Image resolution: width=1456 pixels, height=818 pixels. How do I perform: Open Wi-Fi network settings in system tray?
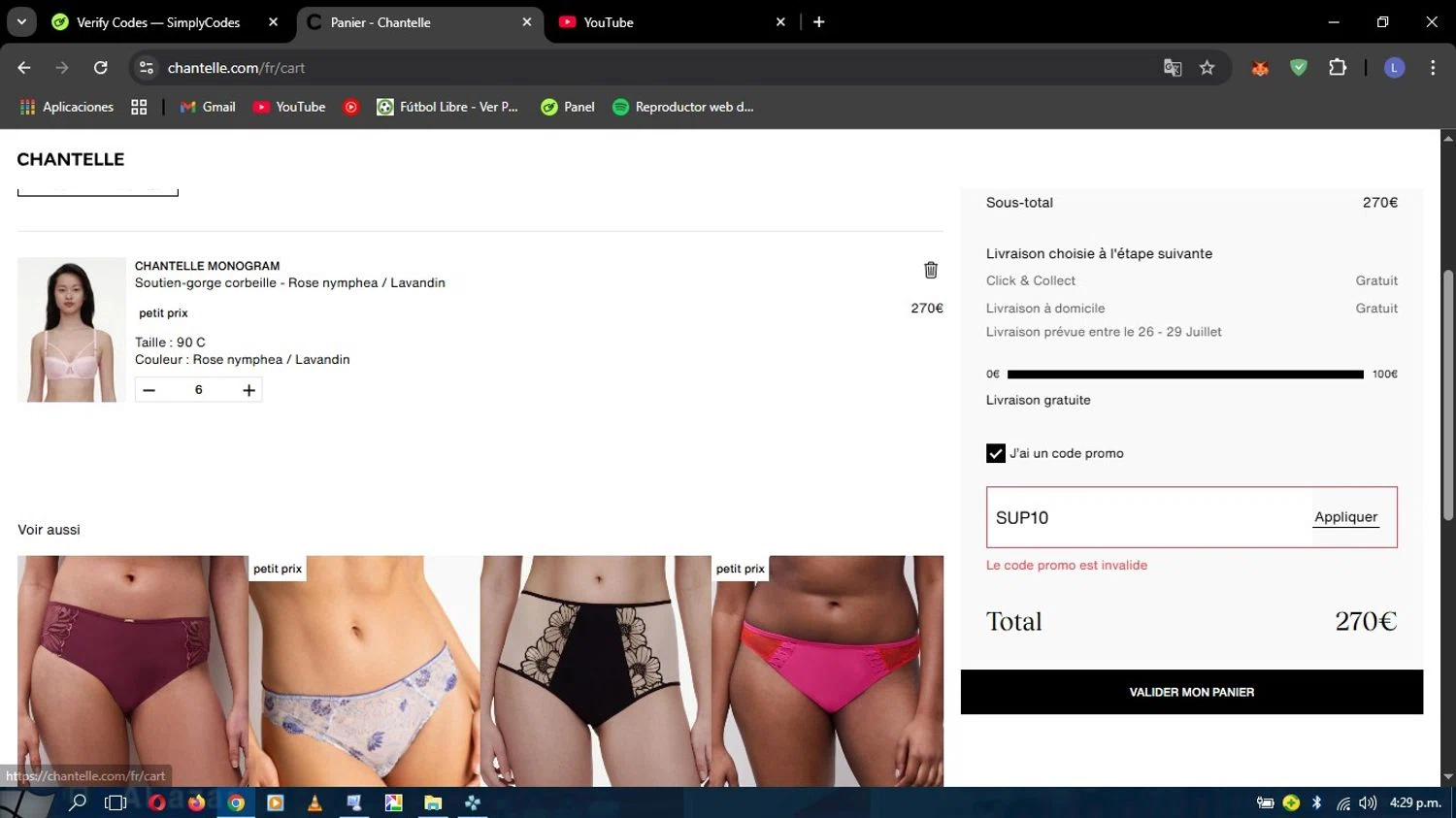point(1343,802)
